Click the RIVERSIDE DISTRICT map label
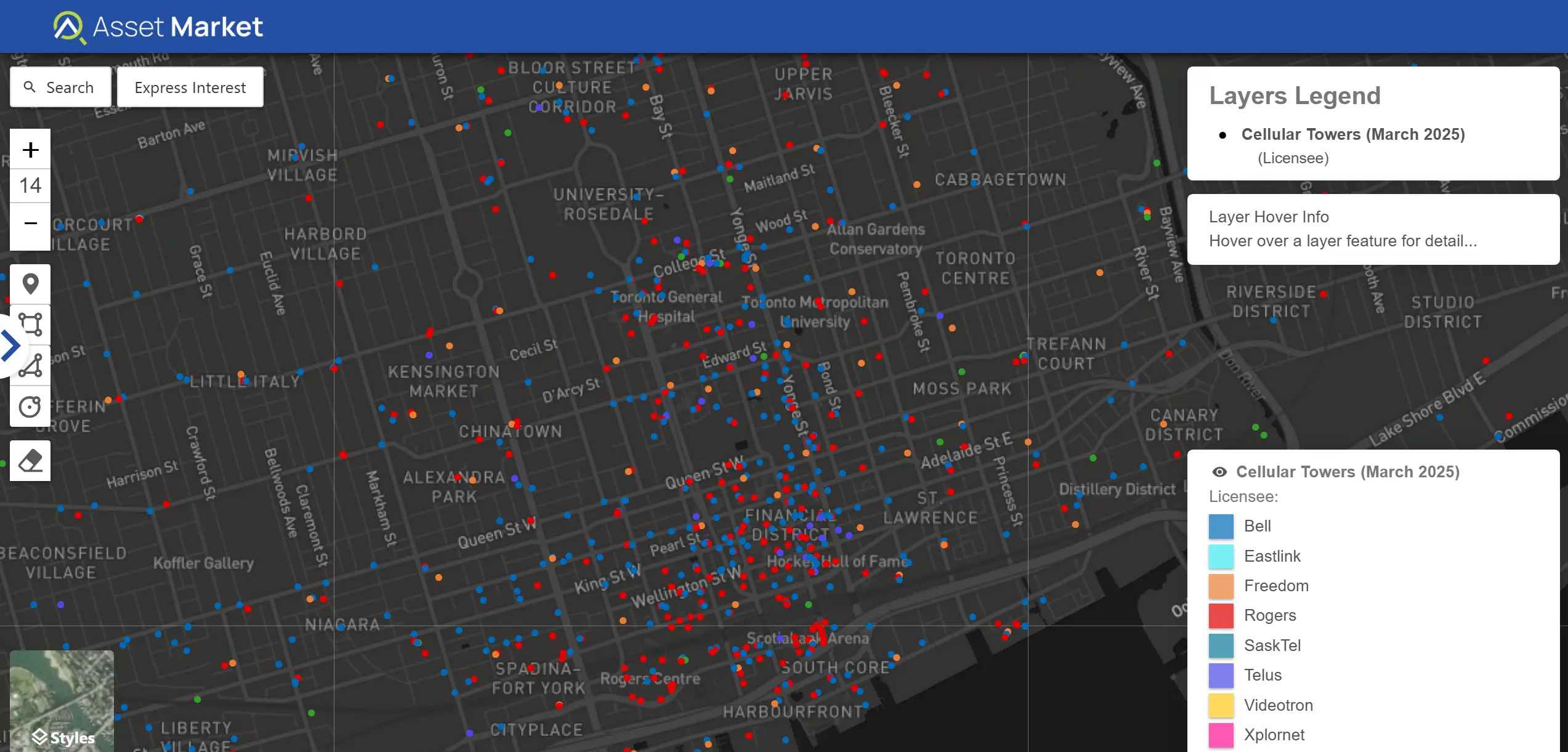 [1271, 302]
